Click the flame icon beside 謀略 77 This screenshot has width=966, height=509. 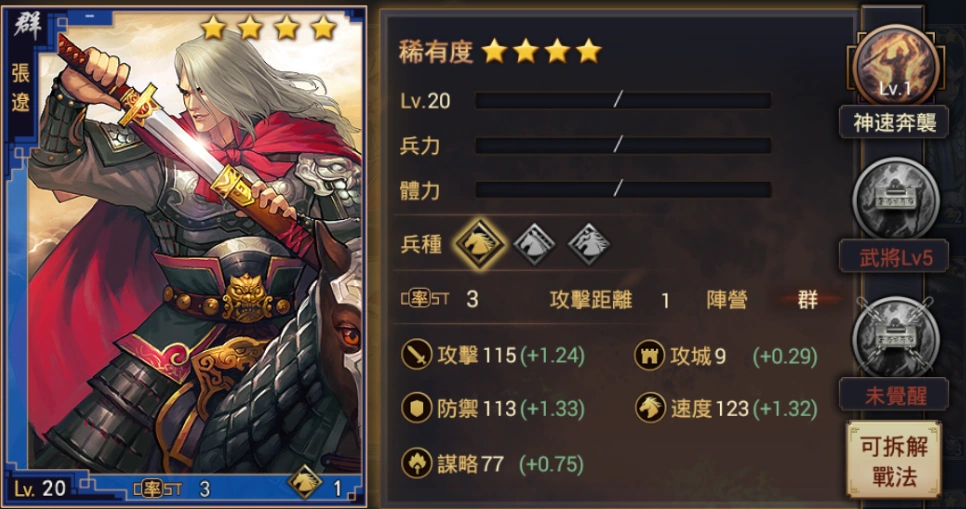[x=416, y=463]
